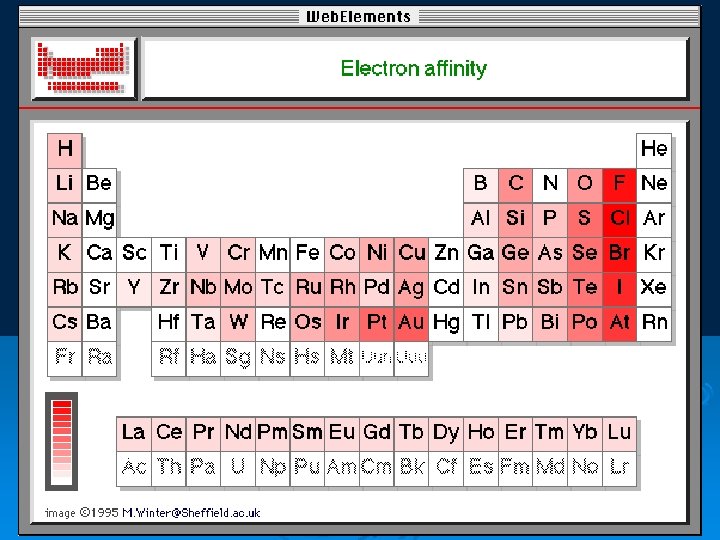
Task: Click the lutetium Lu element
Action: [619, 434]
